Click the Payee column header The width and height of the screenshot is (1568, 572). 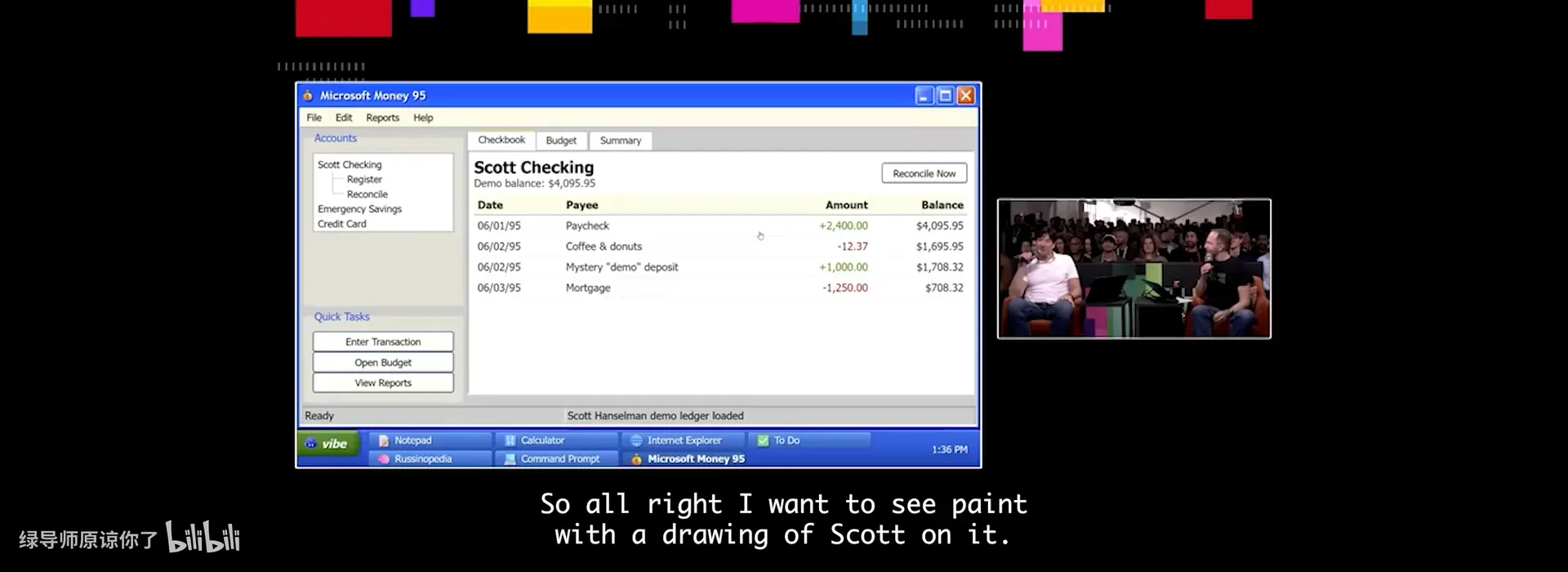(x=582, y=205)
